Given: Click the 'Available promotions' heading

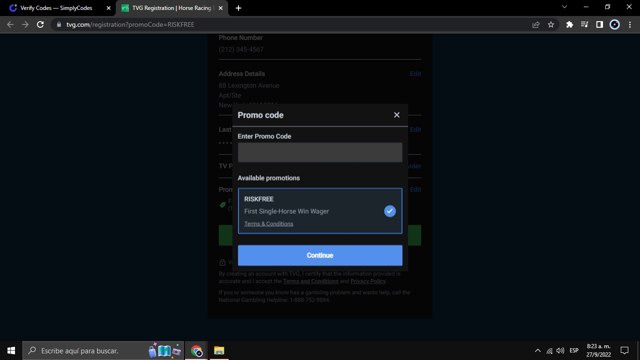Looking at the screenshot, I should coord(269,178).
